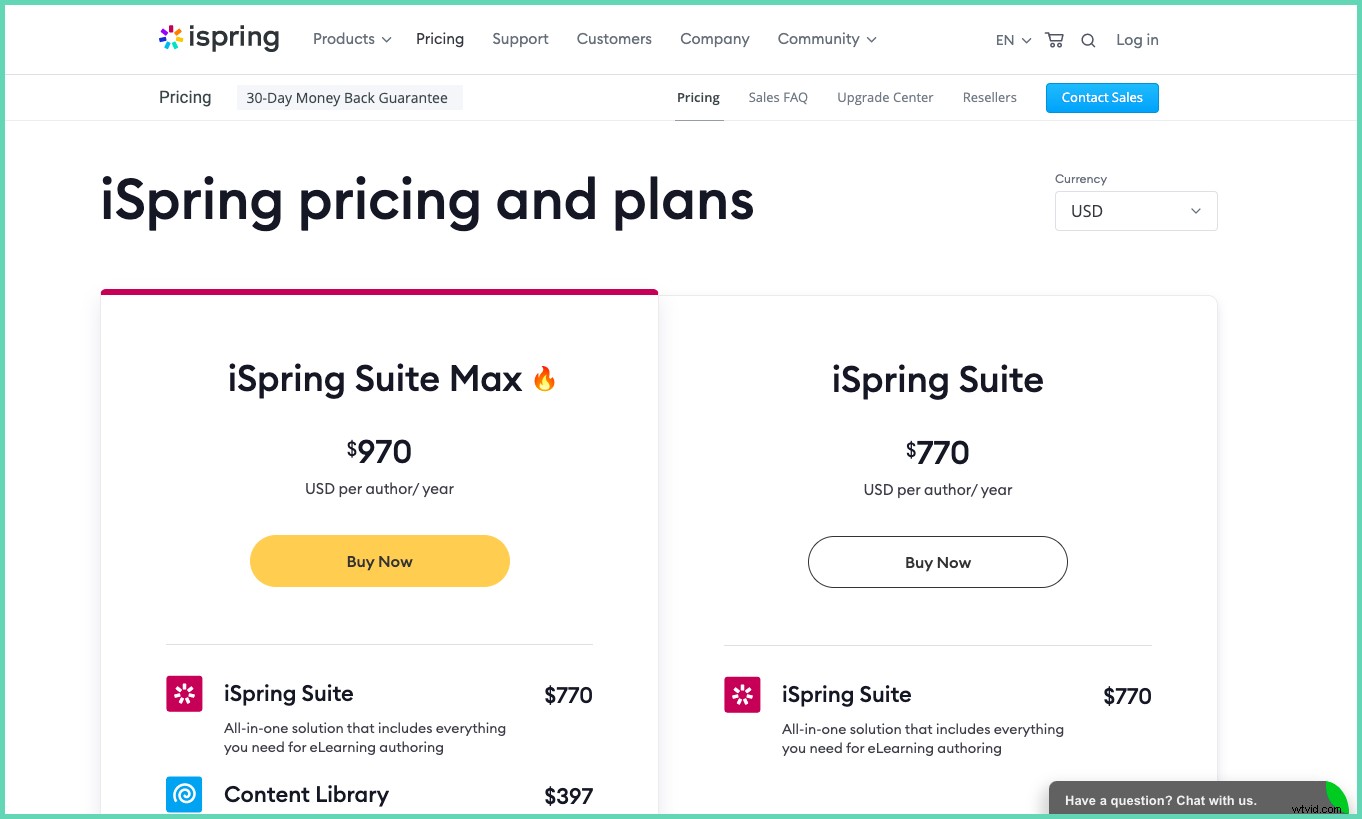Click the search magnifier icon
The height and width of the screenshot is (819, 1362).
(1088, 41)
